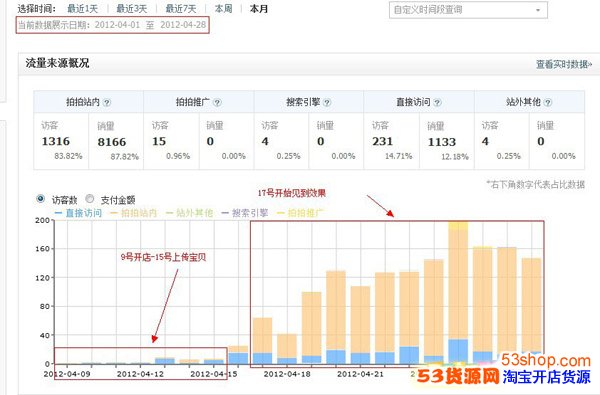
Task: Open the 自定义时间段查询 dropdown
Action: click(x=468, y=10)
